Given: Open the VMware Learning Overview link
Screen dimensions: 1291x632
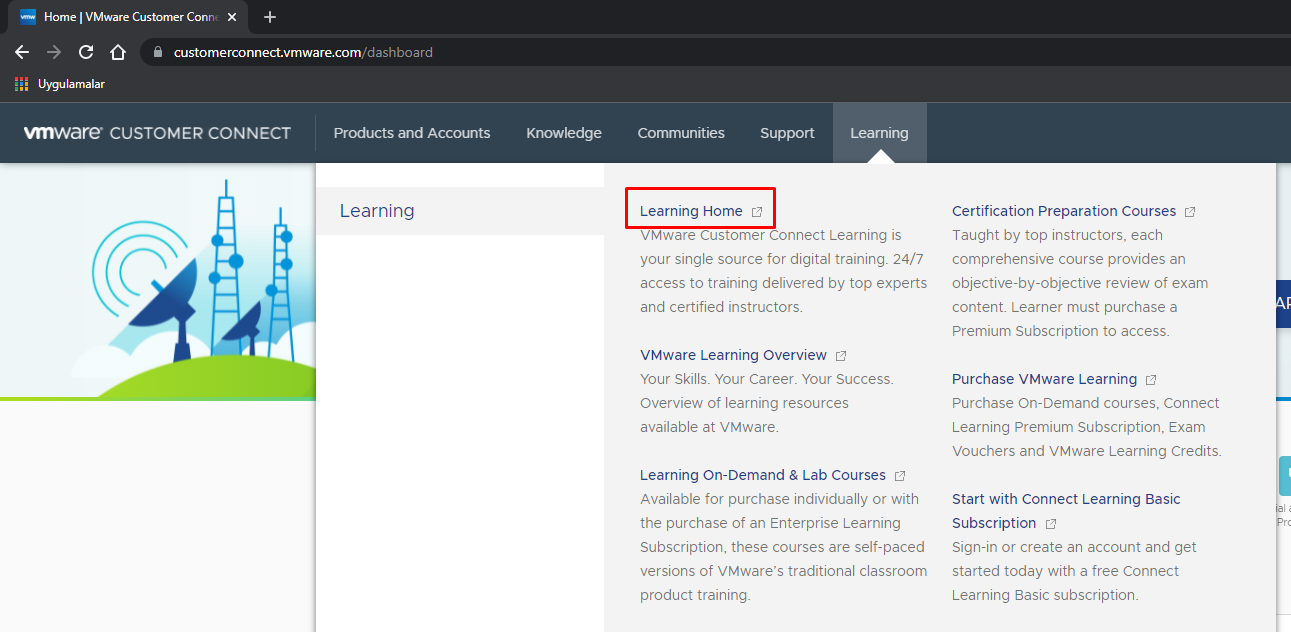Looking at the screenshot, I should (733, 355).
